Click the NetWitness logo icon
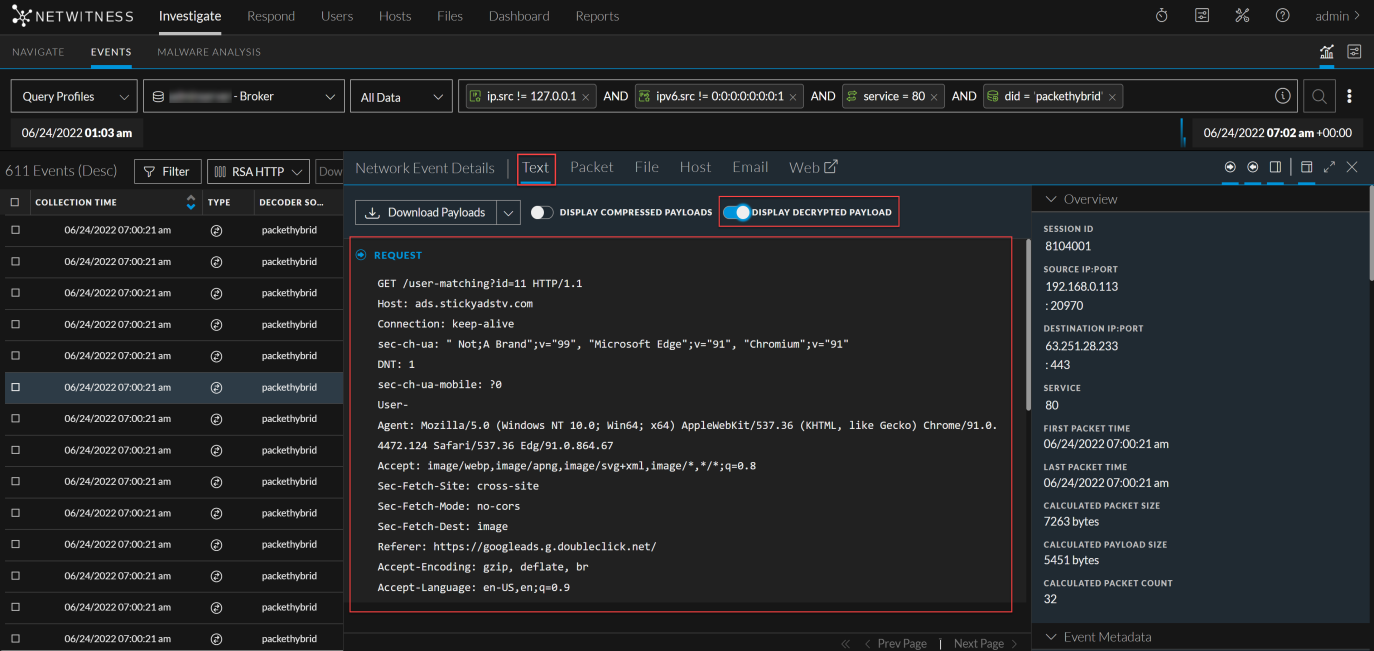 tap(20, 15)
